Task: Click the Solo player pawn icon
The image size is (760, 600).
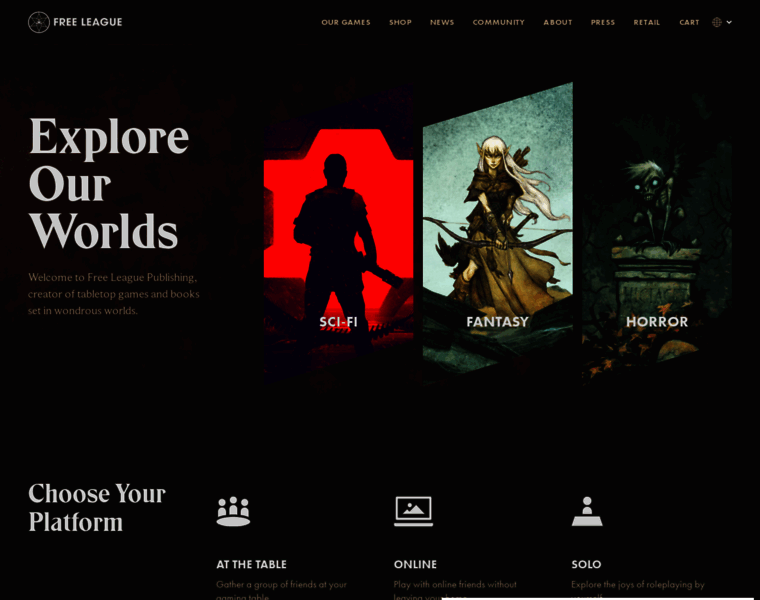Action: click(x=587, y=511)
